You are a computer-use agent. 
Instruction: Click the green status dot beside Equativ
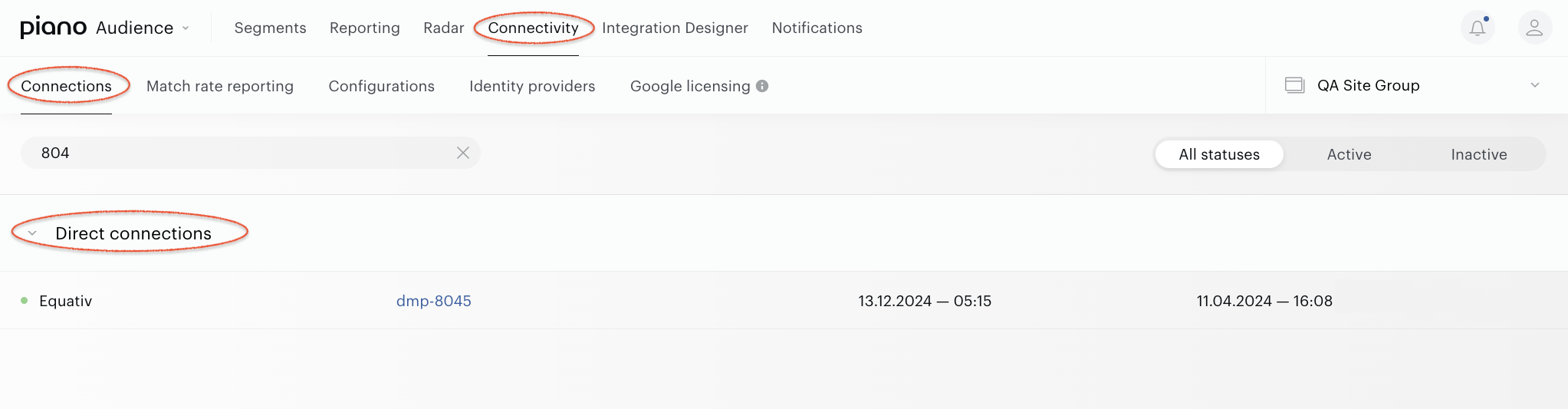click(25, 301)
